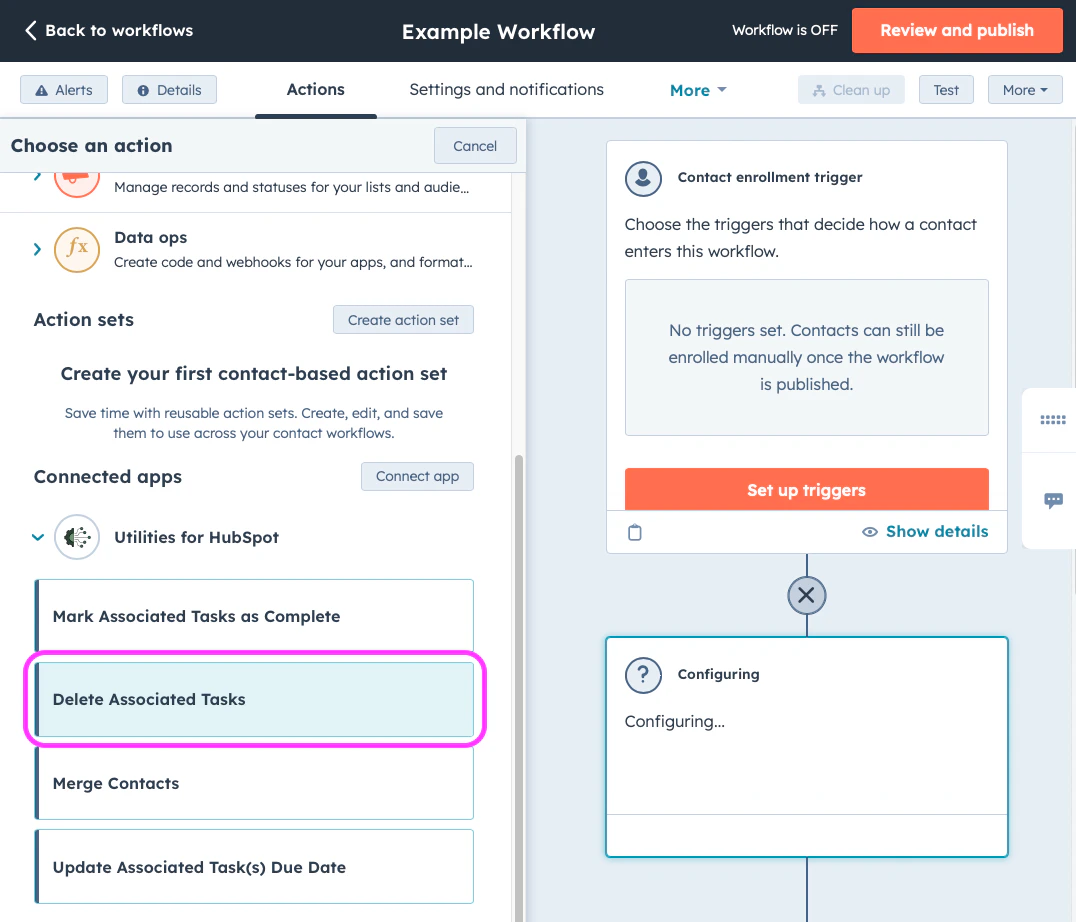
Task: Copy the trigger card via clipboard icon
Action: pos(635,533)
